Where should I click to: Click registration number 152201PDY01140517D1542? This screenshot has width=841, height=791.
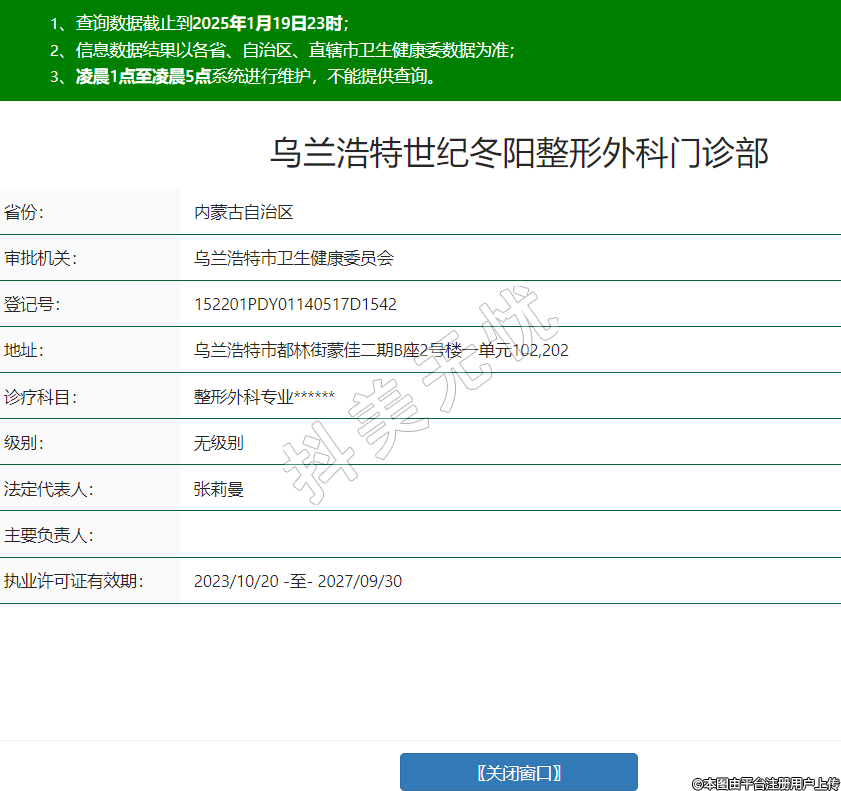(295, 304)
